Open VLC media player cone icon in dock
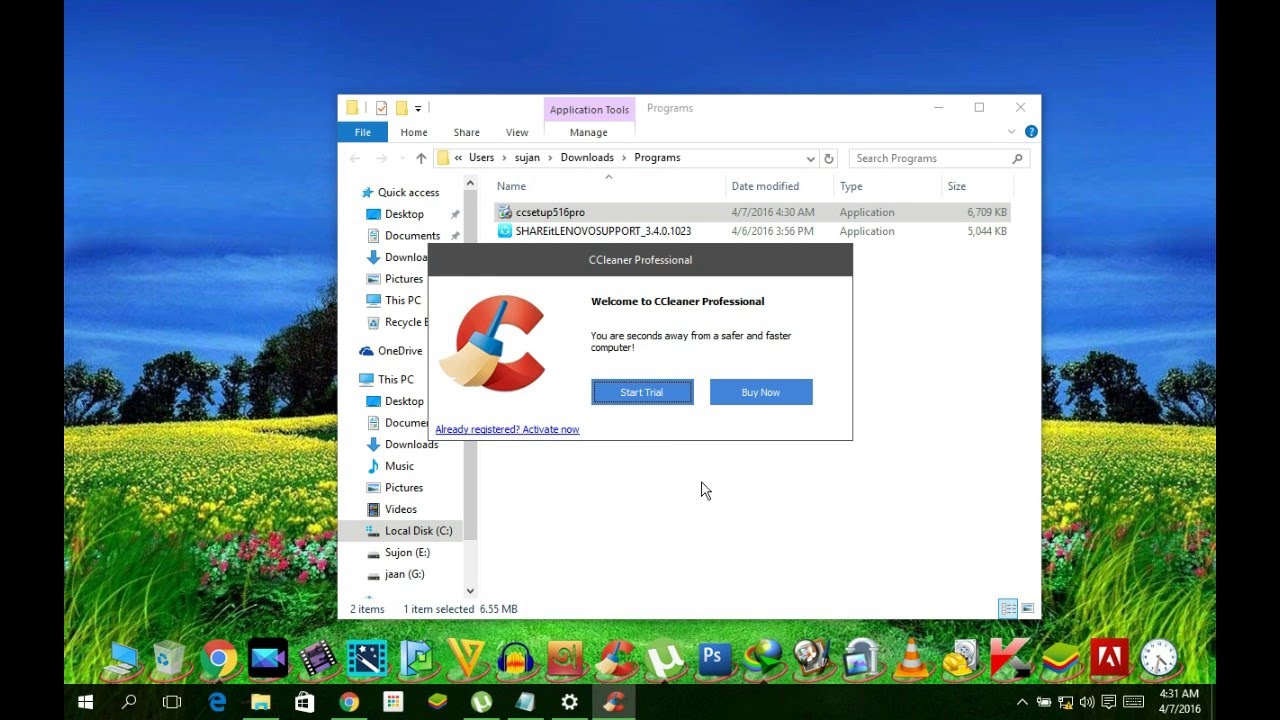Viewport: 1280px width, 720px height. (x=910, y=658)
